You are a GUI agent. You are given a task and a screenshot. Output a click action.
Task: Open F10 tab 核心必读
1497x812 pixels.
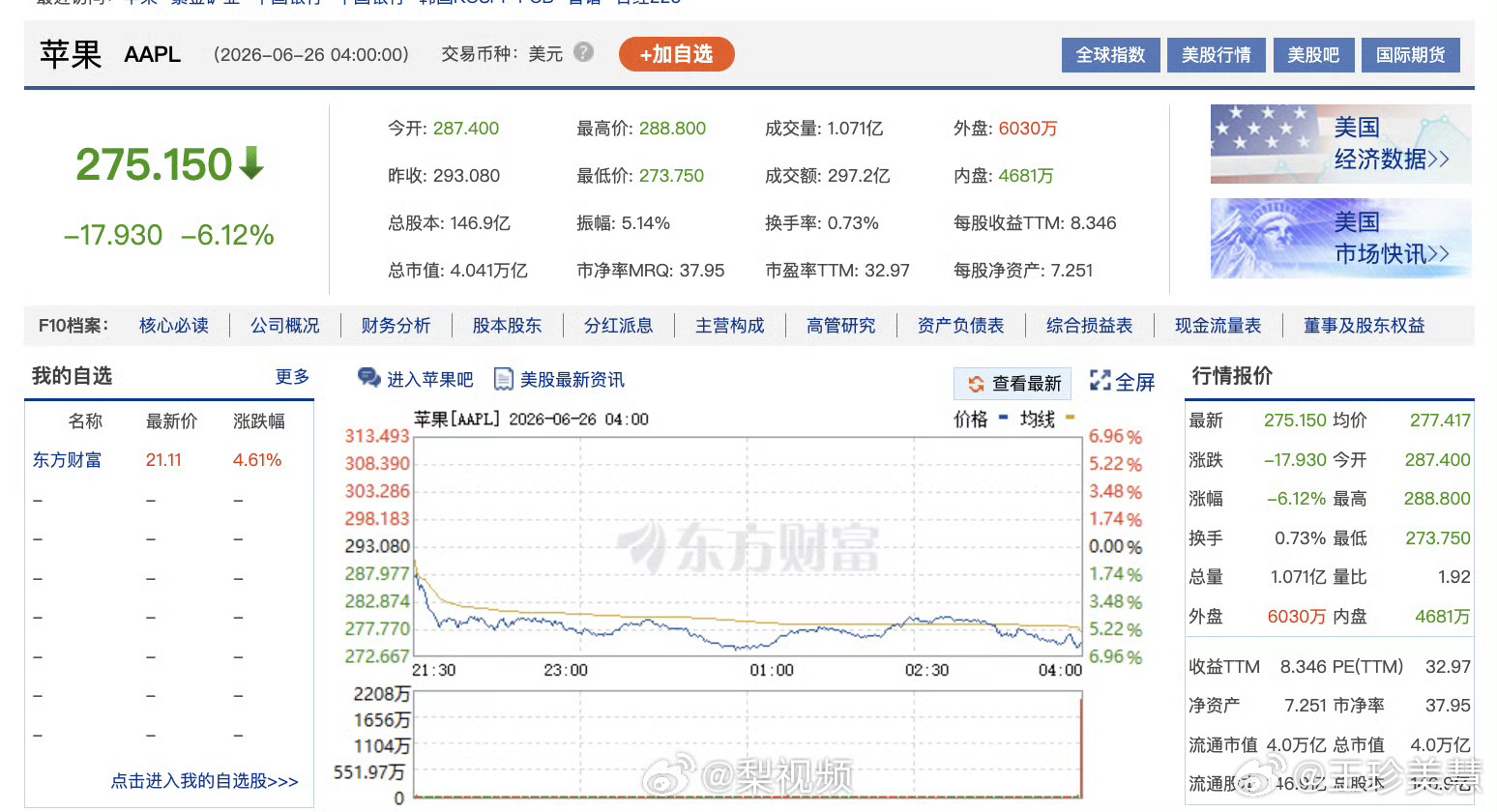coord(174,326)
